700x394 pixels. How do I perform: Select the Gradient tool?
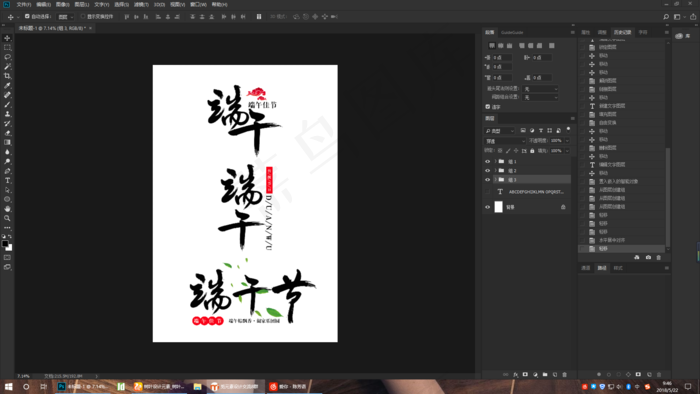(7, 142)
